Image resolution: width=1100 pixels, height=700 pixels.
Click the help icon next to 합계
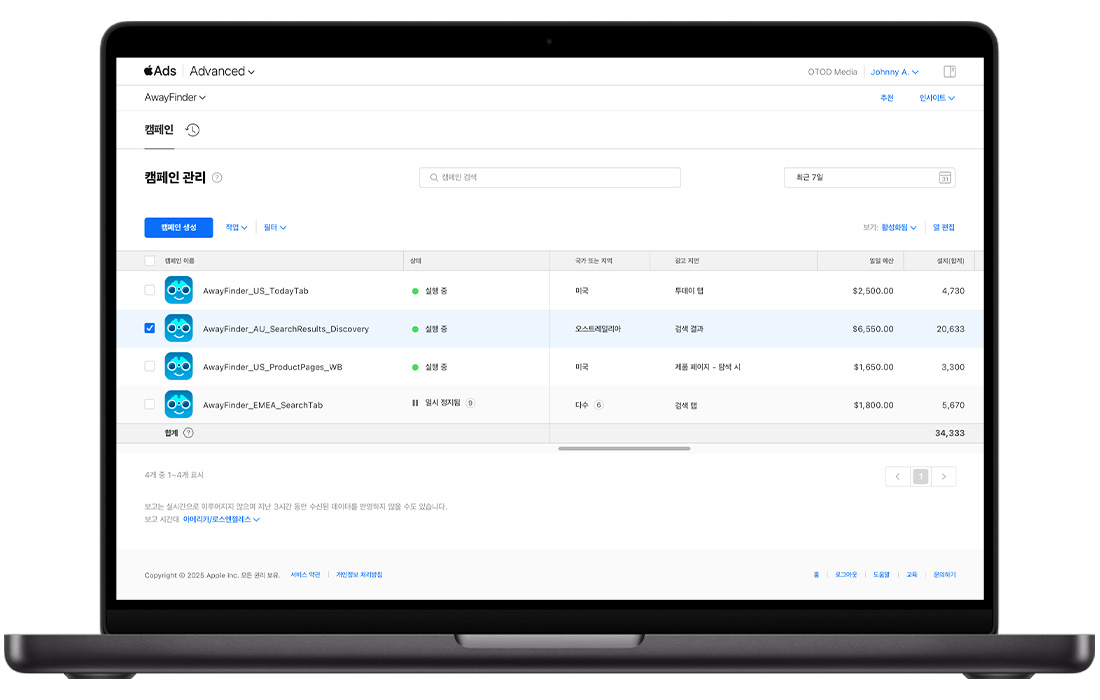188,433
